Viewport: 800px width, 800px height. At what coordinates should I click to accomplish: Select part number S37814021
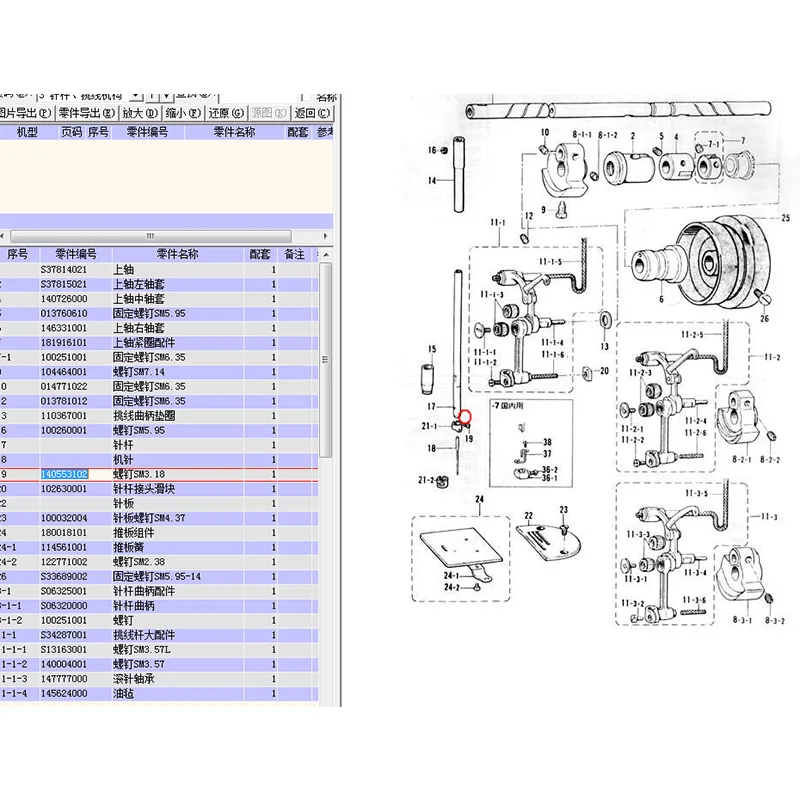click(64, 269)
